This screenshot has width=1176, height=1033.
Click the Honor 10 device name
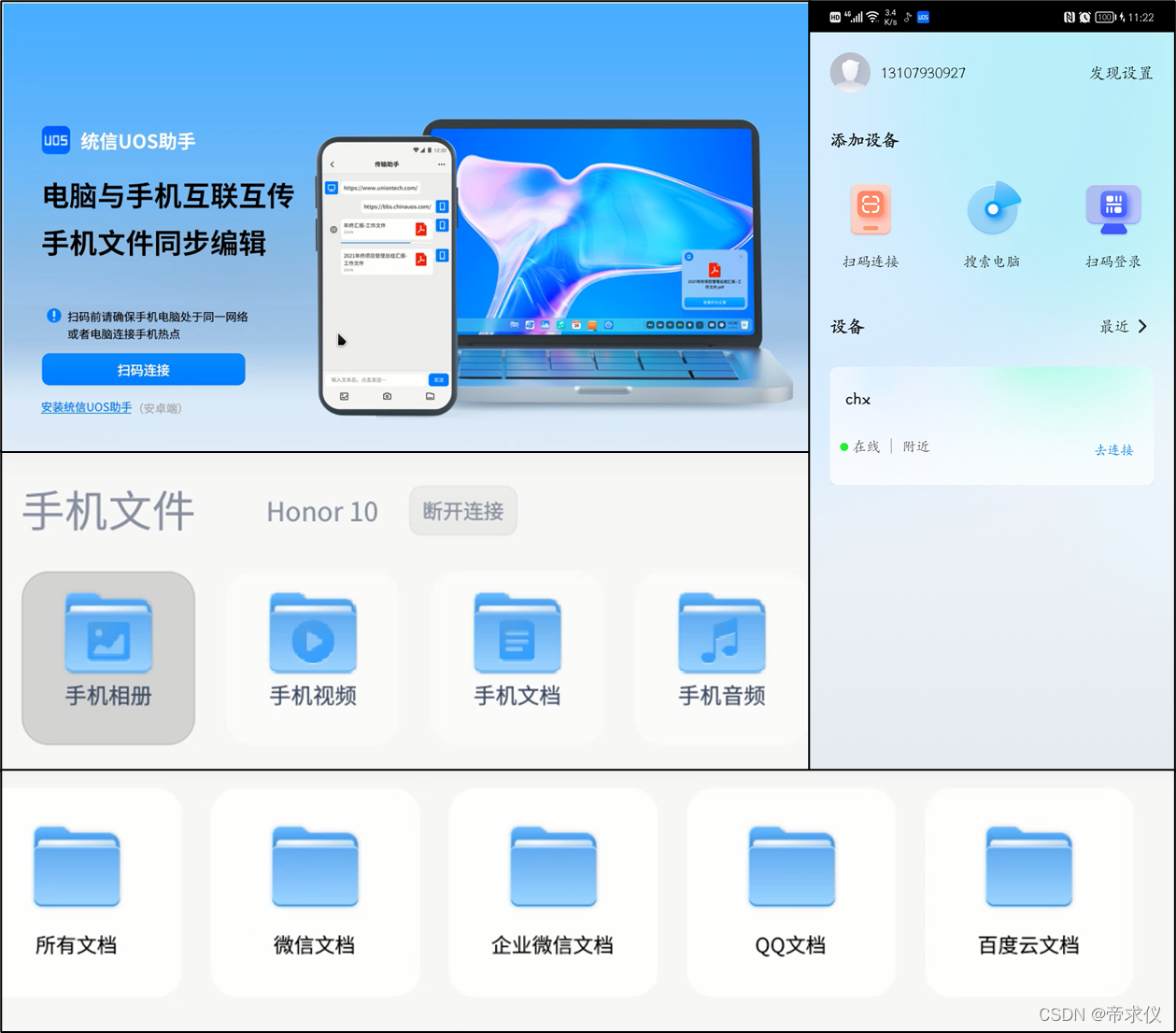(322, 512)
